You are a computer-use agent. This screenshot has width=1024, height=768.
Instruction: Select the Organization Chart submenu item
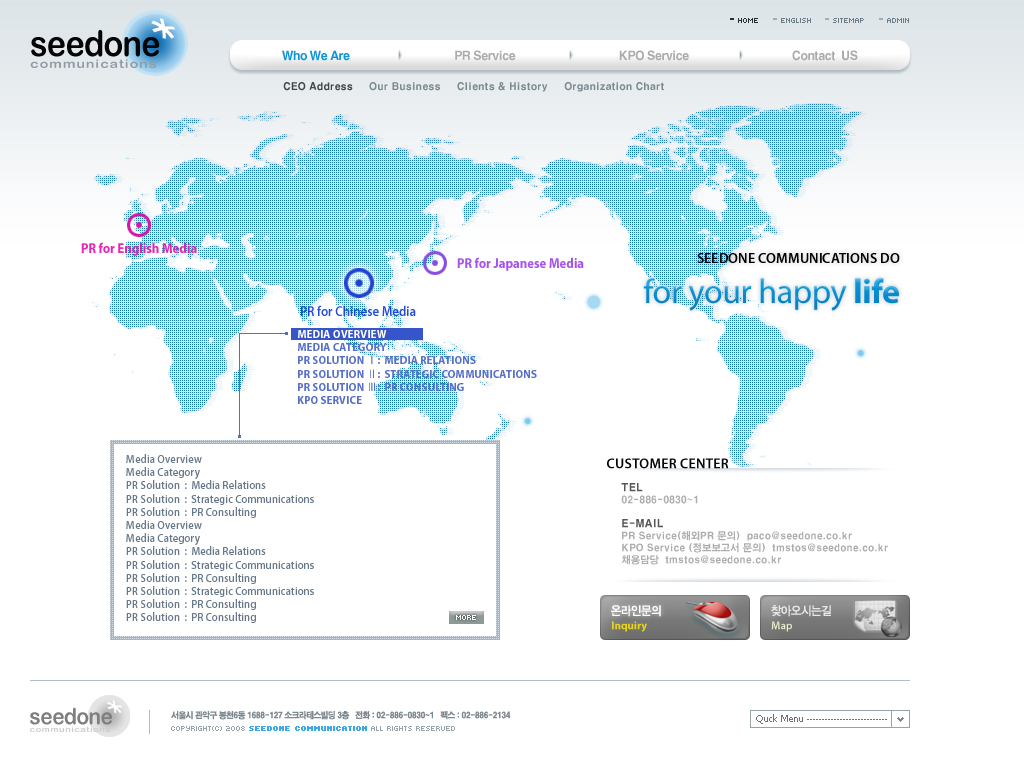614,87
